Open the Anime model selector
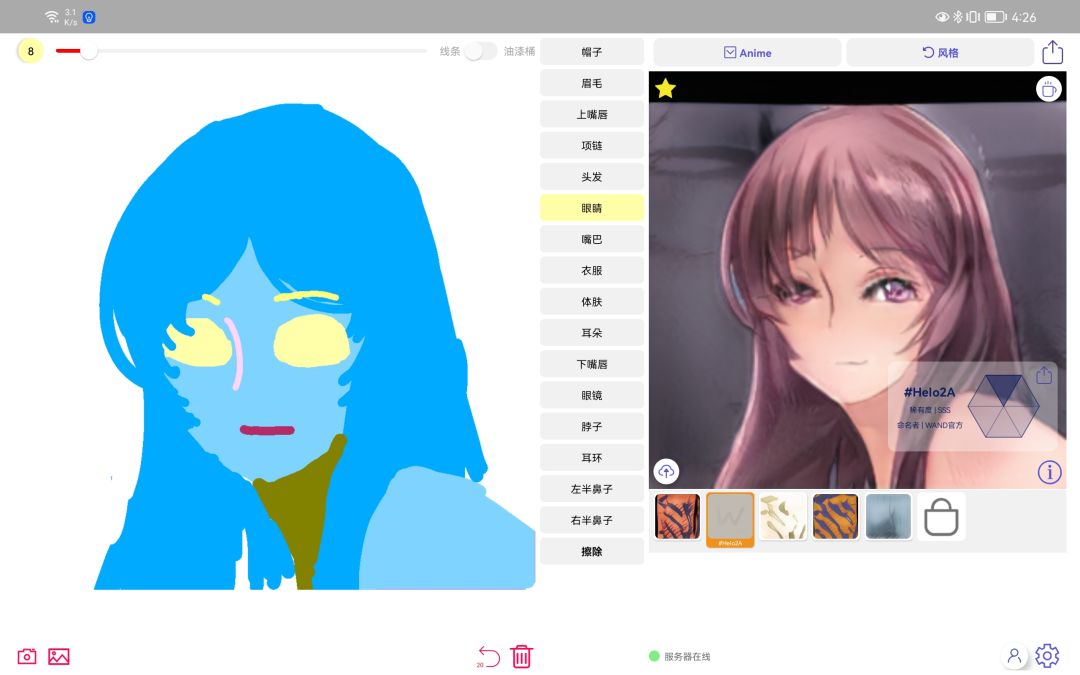This screenshot has height=675, width=1080. tap(747, 52)
